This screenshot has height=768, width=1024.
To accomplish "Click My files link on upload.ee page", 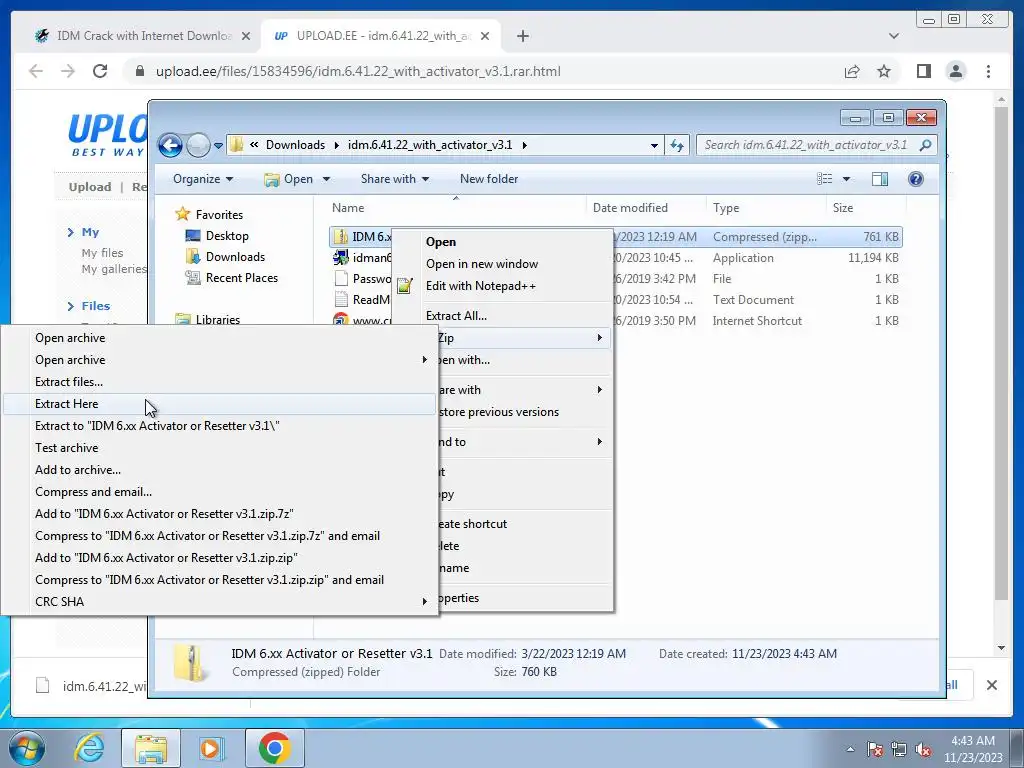I will [102, 253].
